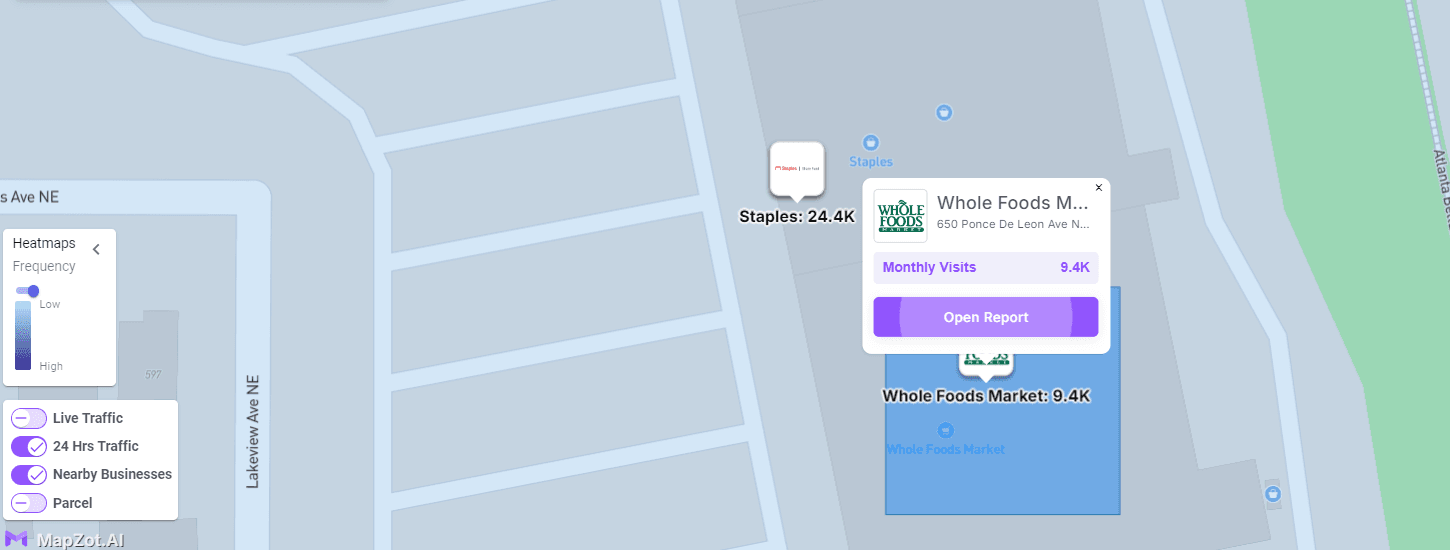
Task: Disable the 24 Hrs Traffic toggle
Action: click(x=29, y=446)
